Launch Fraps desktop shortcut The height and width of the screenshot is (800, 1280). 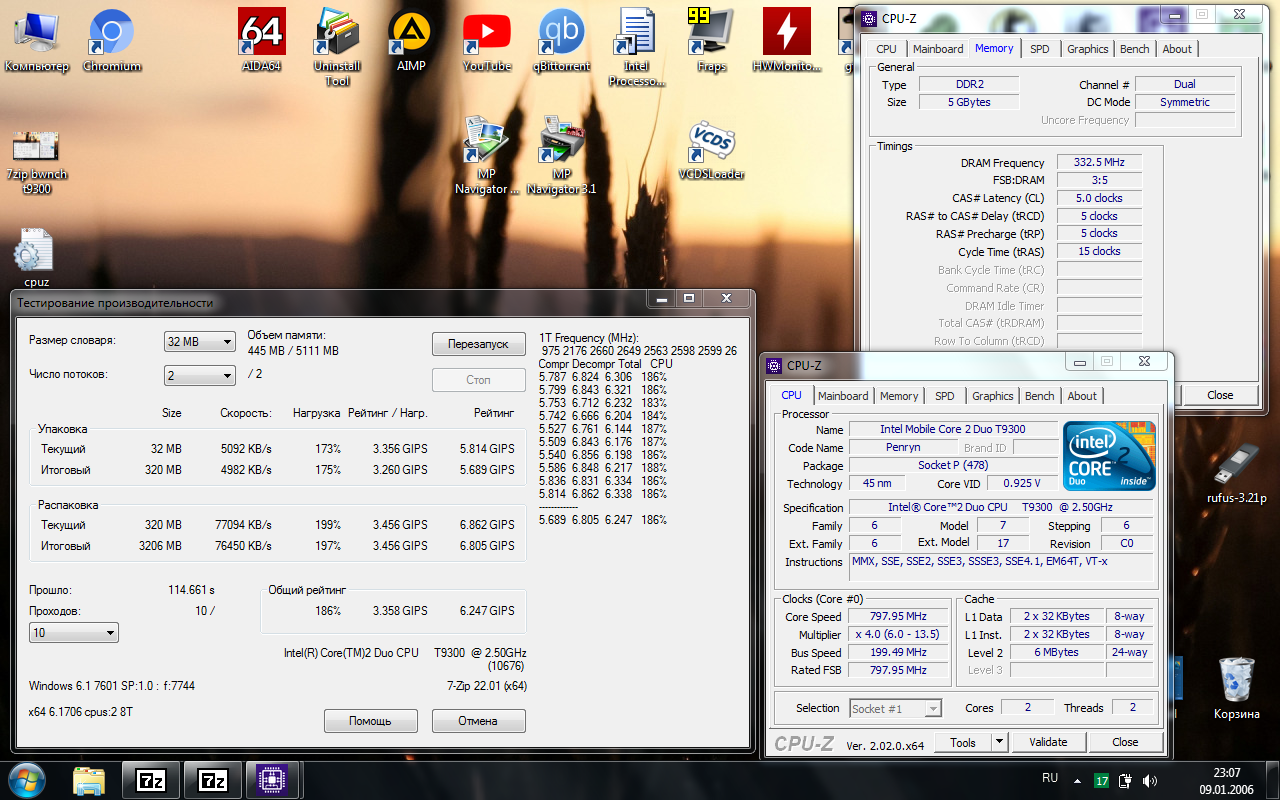coord(711,40)
